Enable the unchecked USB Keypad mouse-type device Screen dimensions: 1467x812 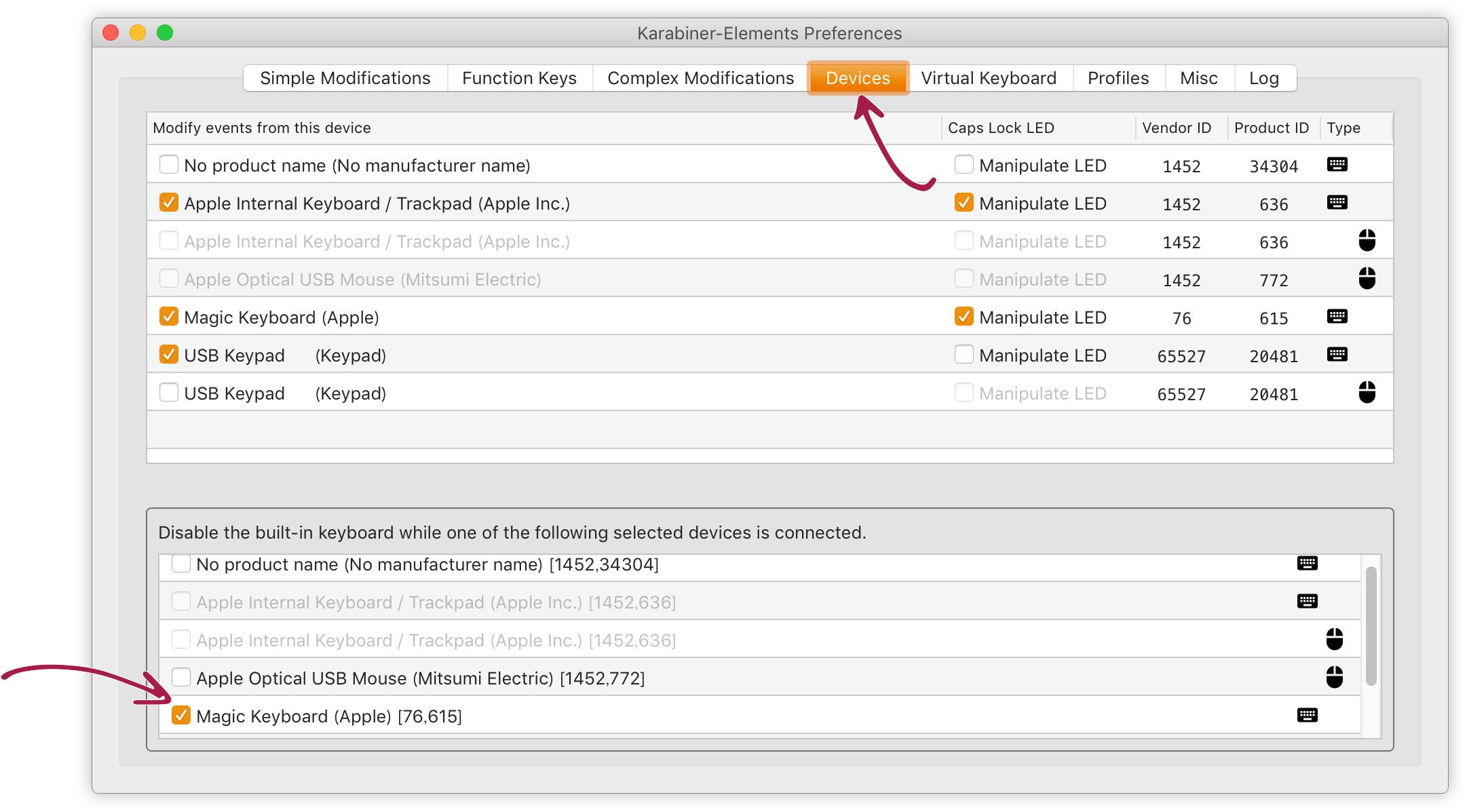[x=168, y=393]
